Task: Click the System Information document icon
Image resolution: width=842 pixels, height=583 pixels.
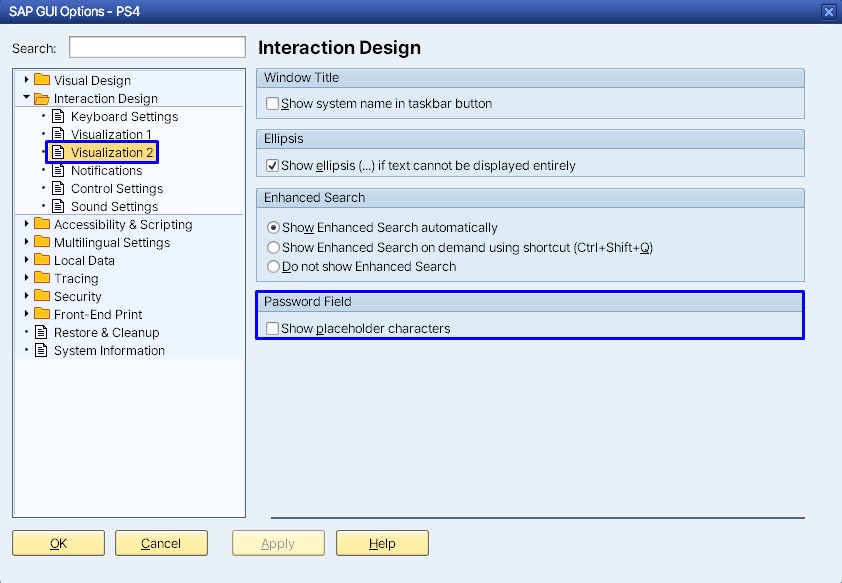Action: click(x=41, y=350)
